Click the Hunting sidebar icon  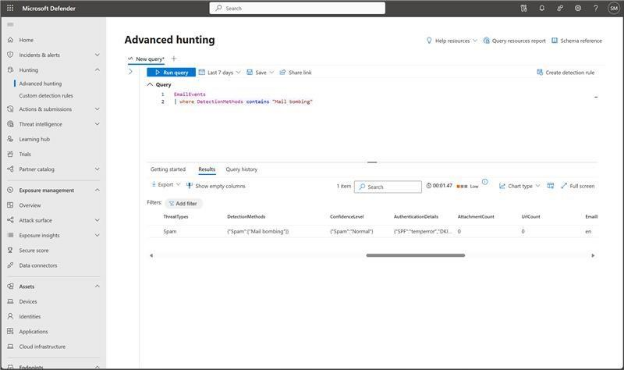tap(10, 70)
